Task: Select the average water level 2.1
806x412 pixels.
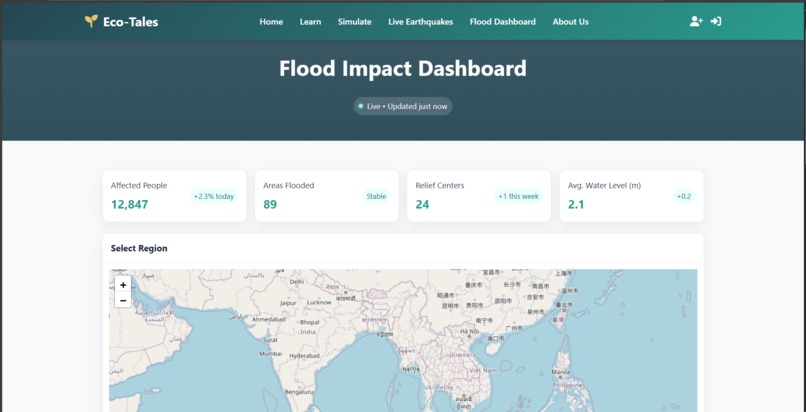Action: pos(576,204)
